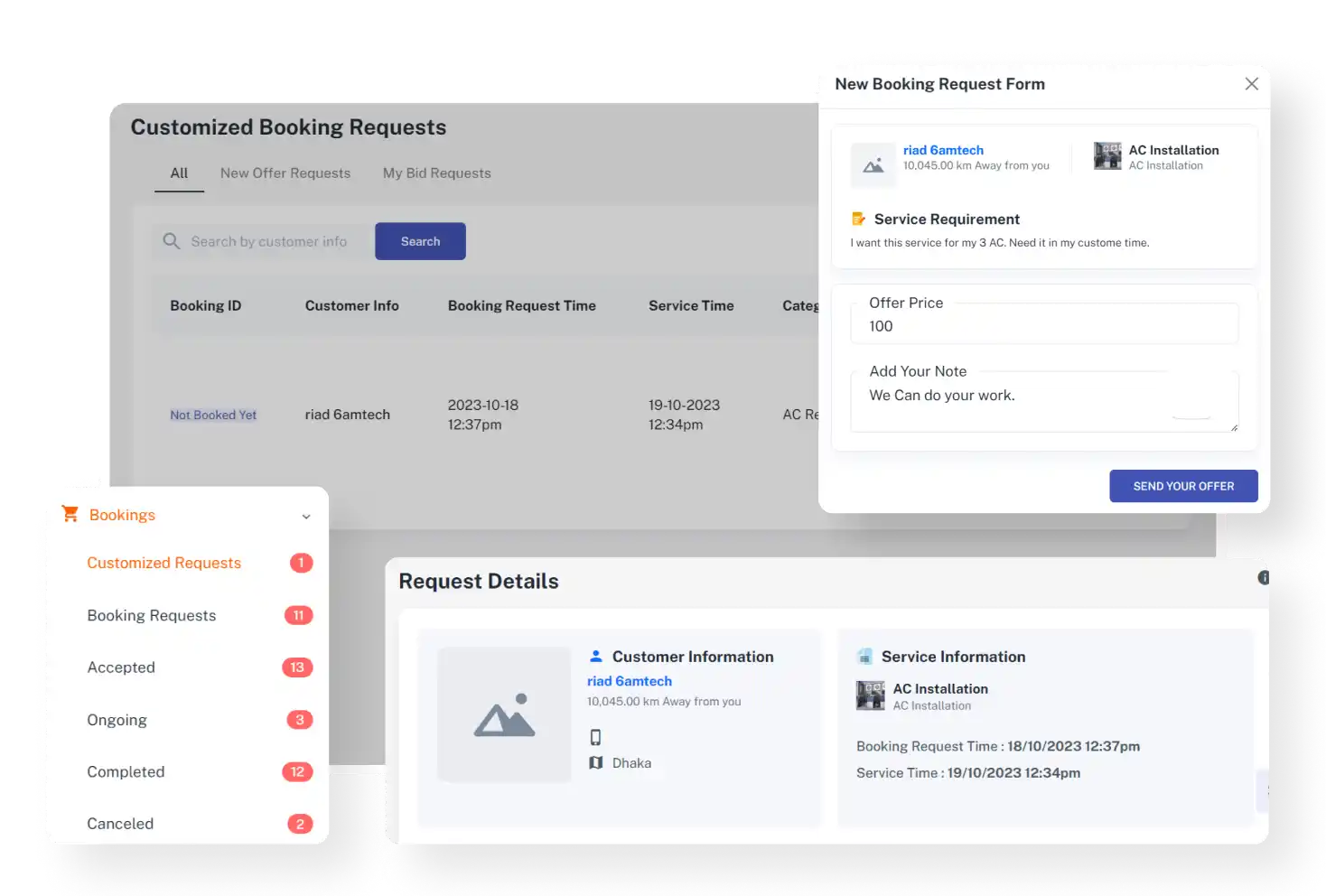The width and height of the screenshot is (1326, 896).
Task: Click the Service Information document icon
Action: point(864,657)
